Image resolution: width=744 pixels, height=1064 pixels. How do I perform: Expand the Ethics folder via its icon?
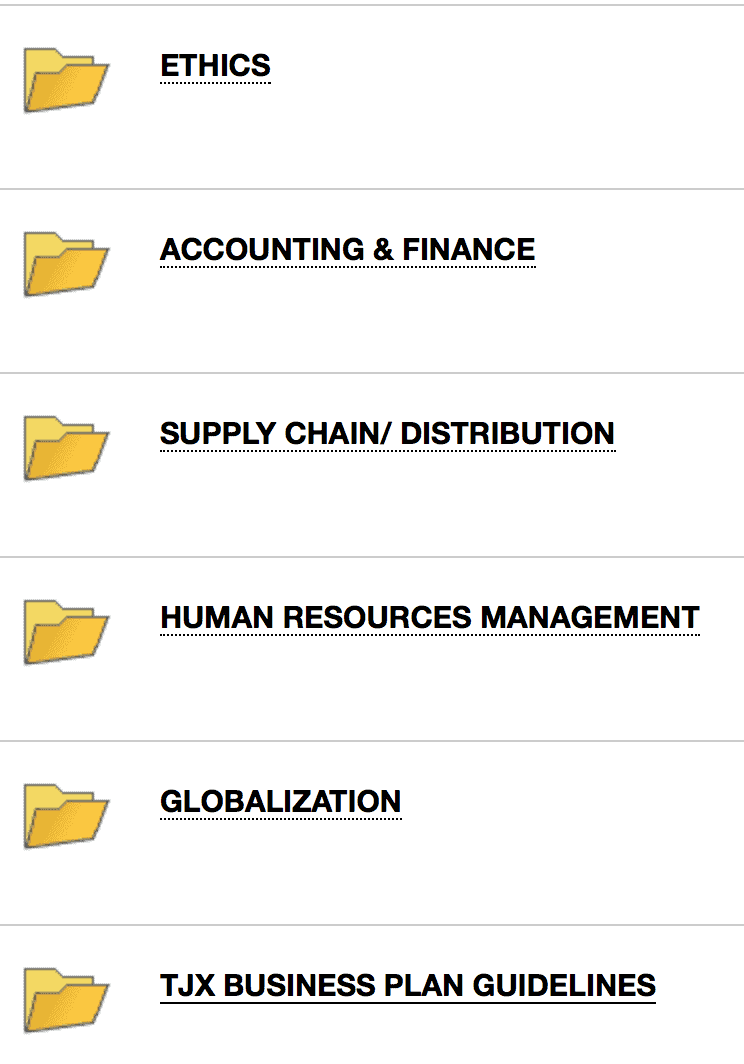point(65,81)
